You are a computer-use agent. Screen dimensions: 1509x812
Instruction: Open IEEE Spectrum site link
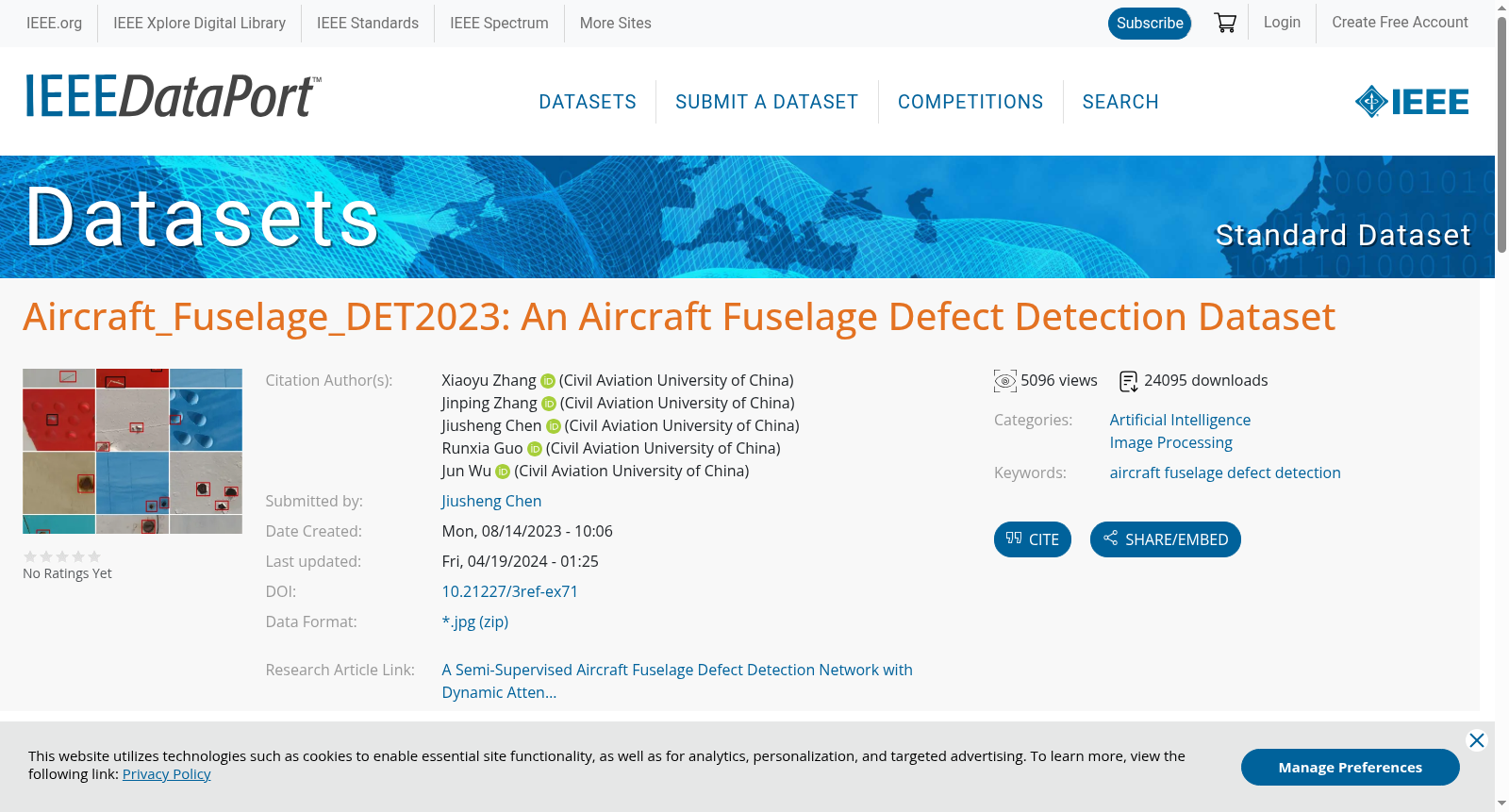tap(499, 23)
